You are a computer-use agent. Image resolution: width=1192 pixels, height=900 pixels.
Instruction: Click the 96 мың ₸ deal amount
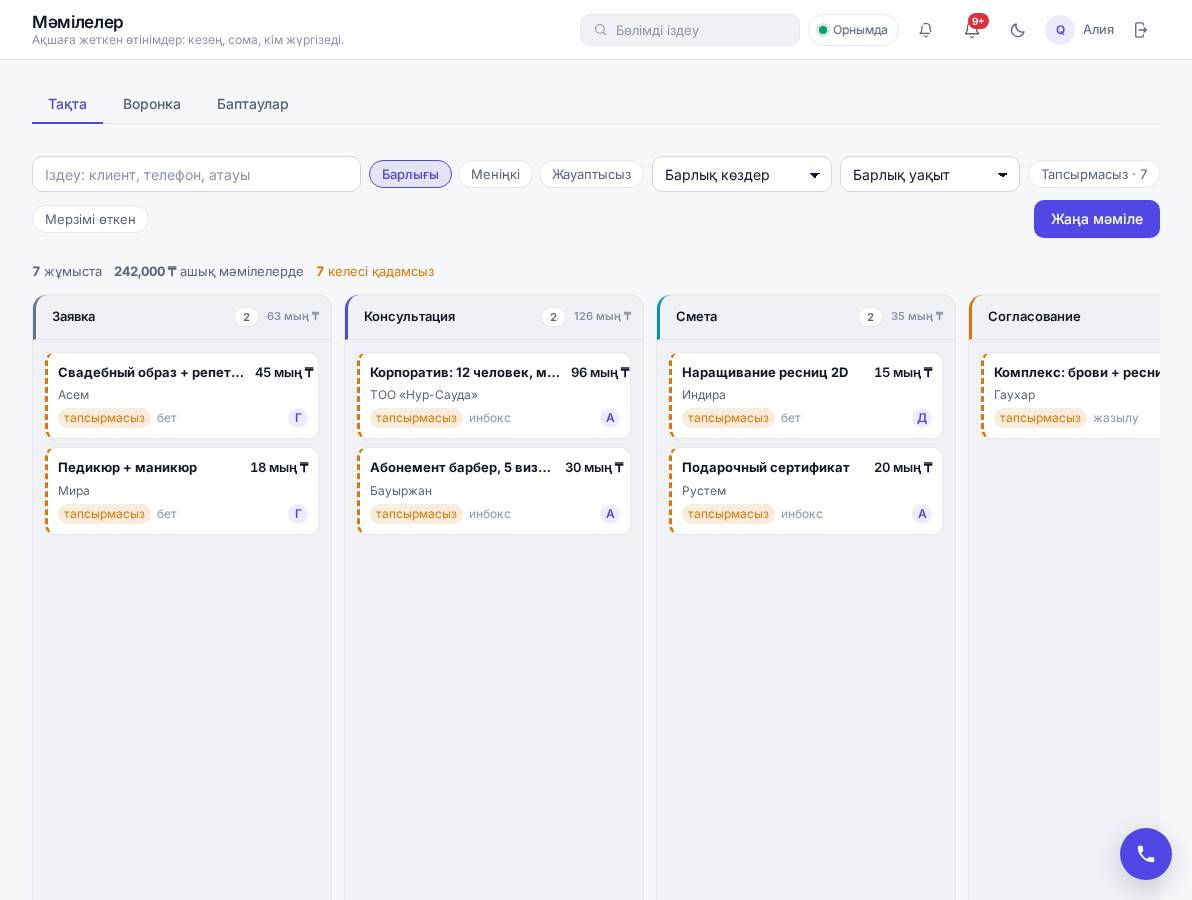click(x=600, y=372)
